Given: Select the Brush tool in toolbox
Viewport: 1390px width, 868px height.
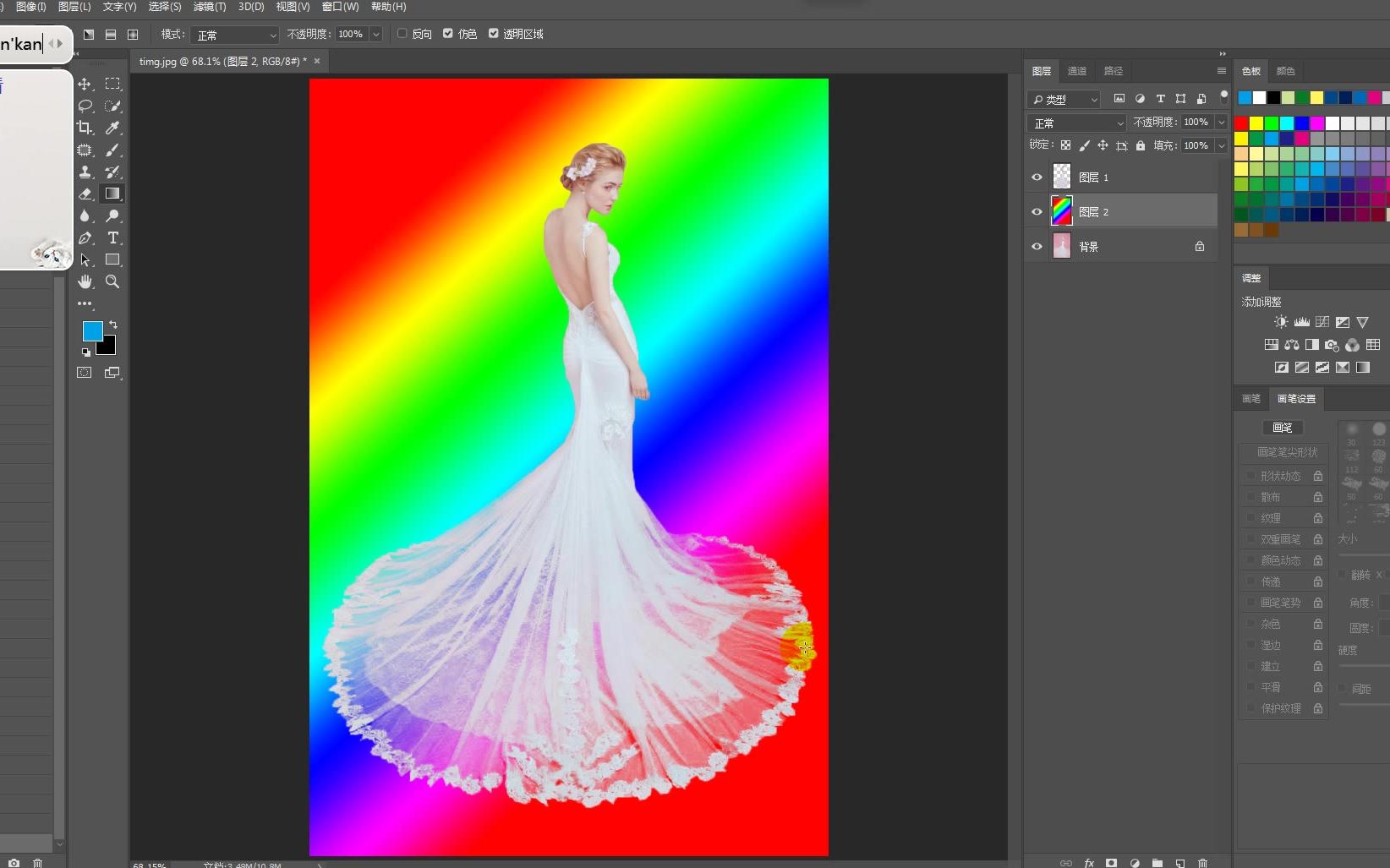Looking at the screenshot, I should (x=112, y=150).
